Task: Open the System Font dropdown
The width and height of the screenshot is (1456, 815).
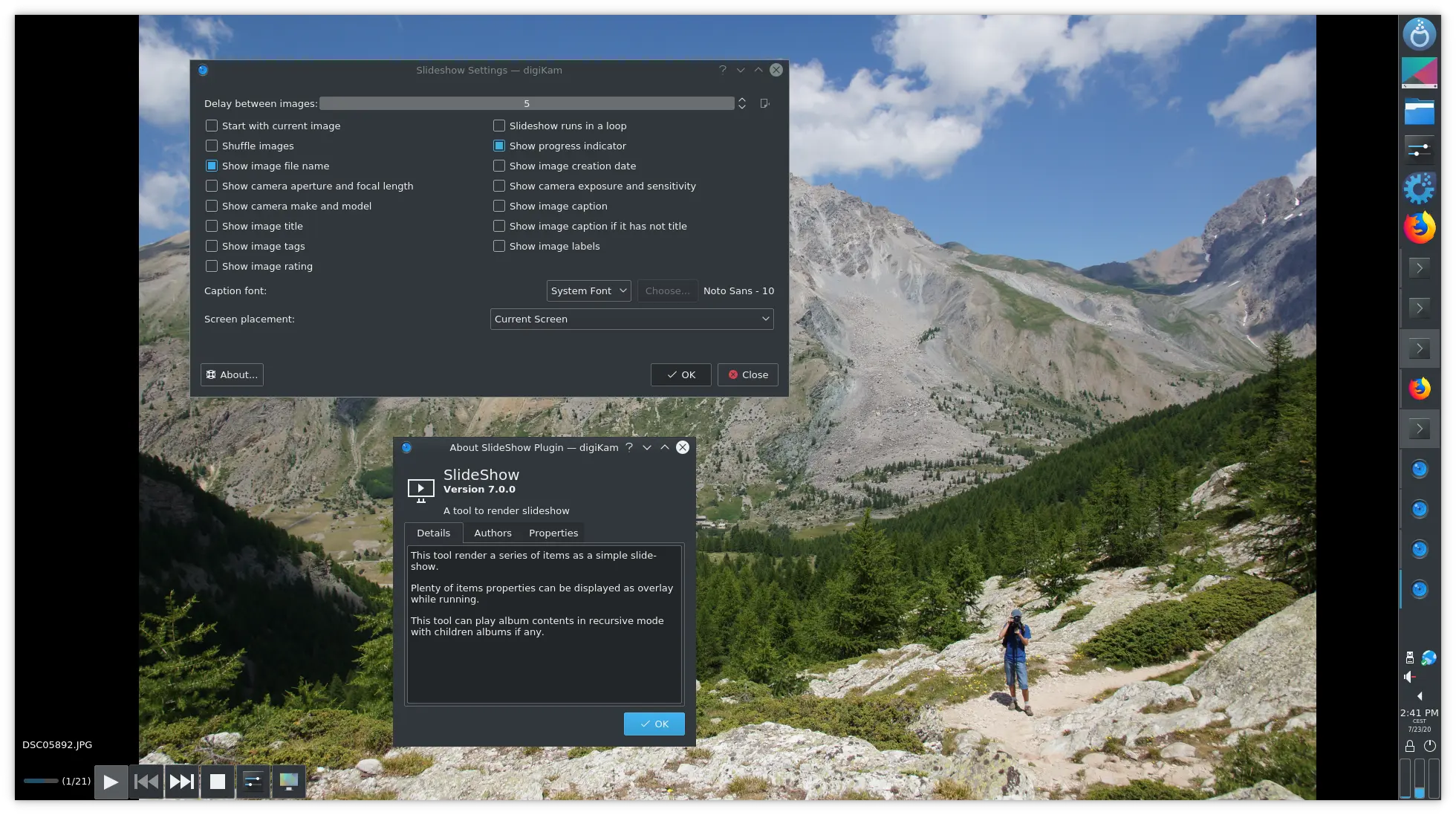Action: point(588,290)
